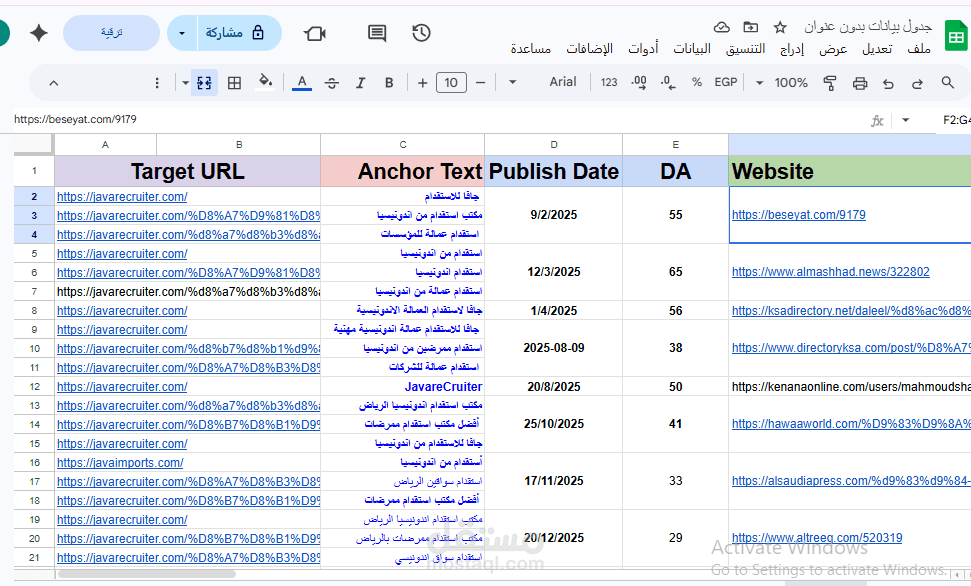Viewport: 971px width, 586px height.
Task: Select row 12 header
Action: [34, 387]
